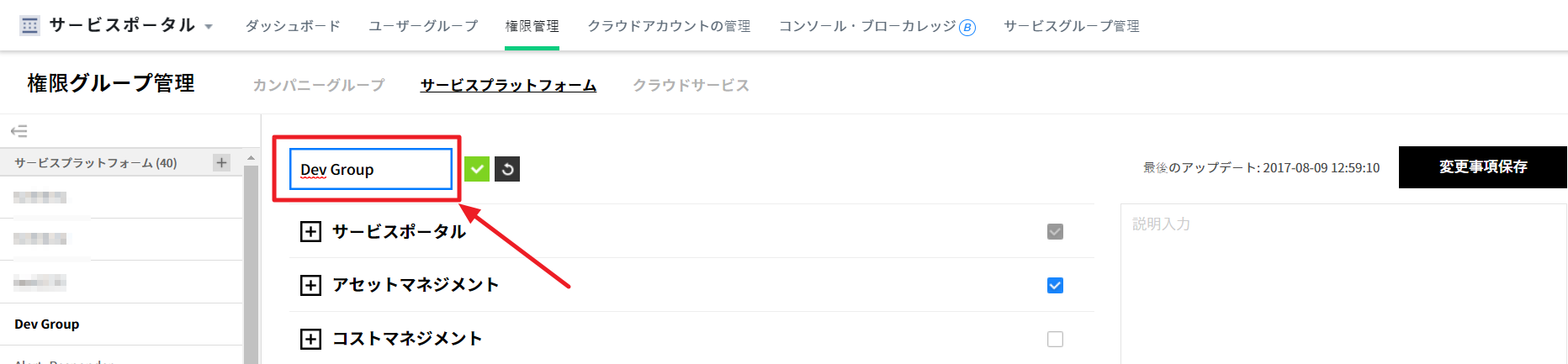Go to the ダッシュボード menu
Screen dimensions: 1568x364
pyautogui.click(x=293, y=26)
